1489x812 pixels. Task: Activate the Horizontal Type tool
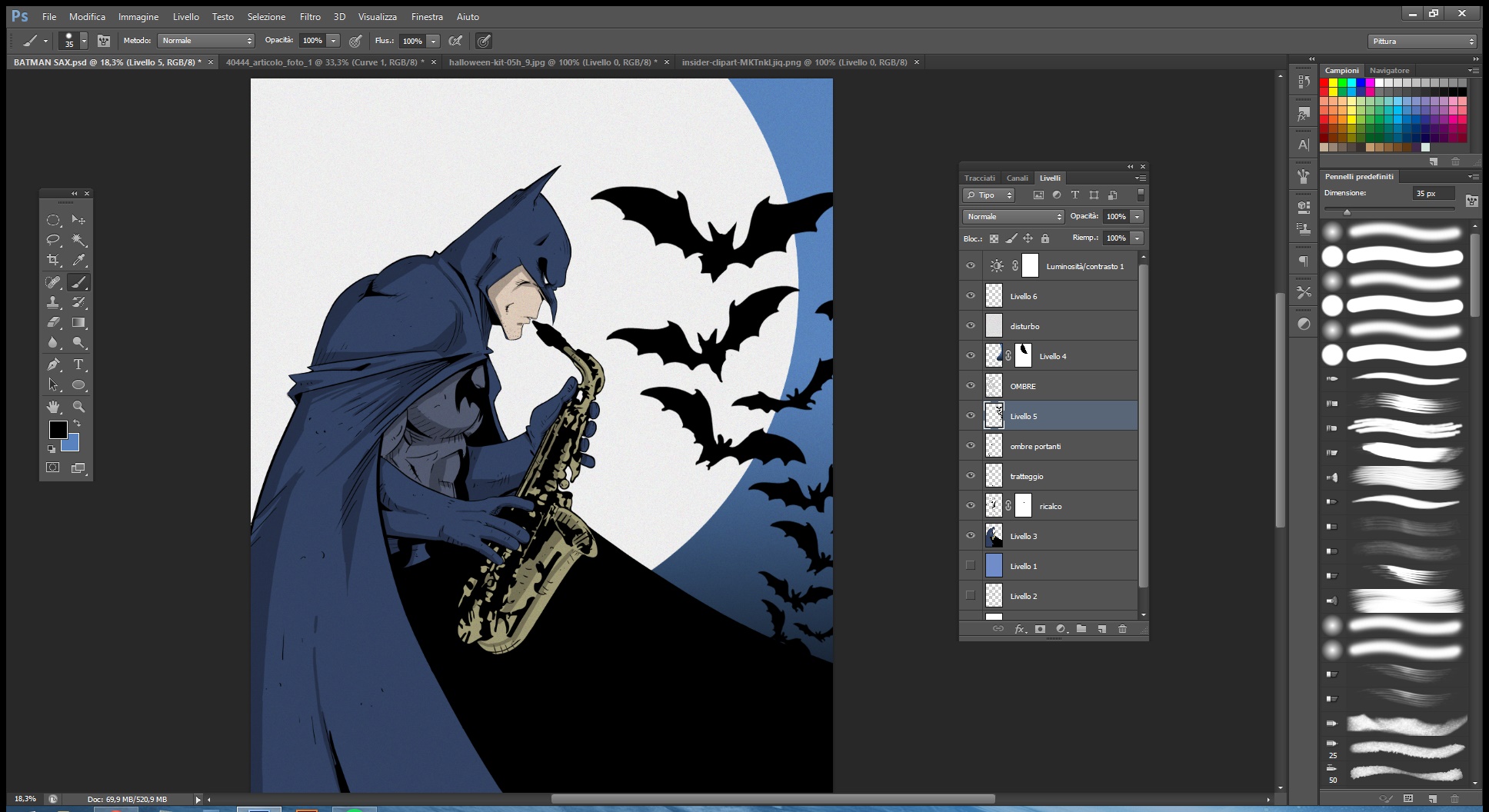(x=78, y=364)
